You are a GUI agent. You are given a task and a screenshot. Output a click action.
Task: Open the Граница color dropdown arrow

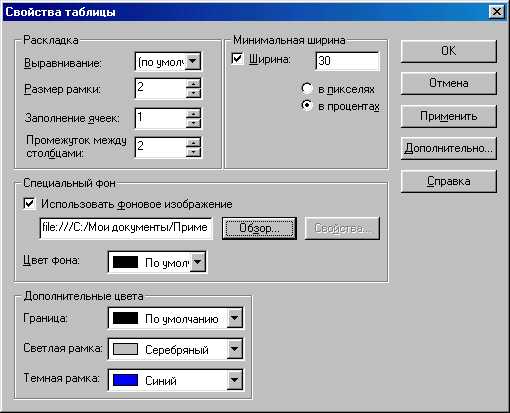(x=235, y=318)
